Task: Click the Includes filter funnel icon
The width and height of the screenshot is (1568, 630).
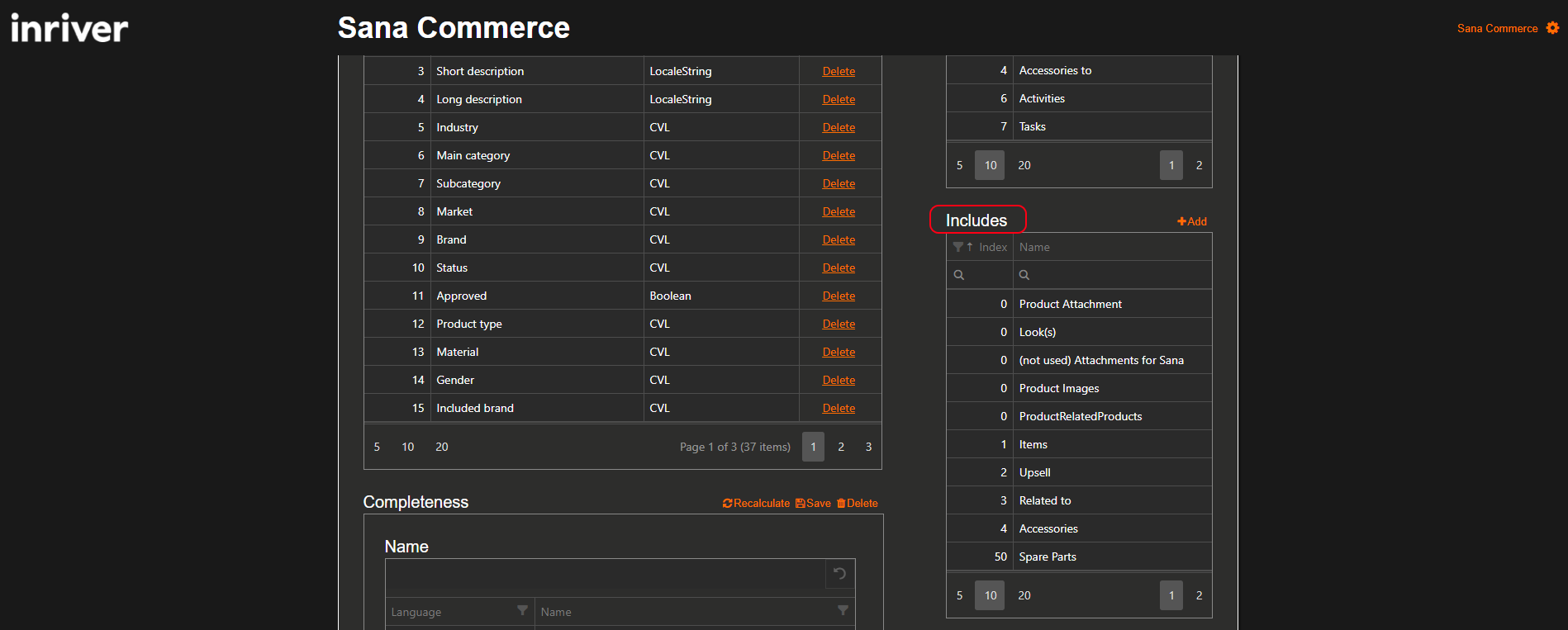Action: (x=957, y=247)
